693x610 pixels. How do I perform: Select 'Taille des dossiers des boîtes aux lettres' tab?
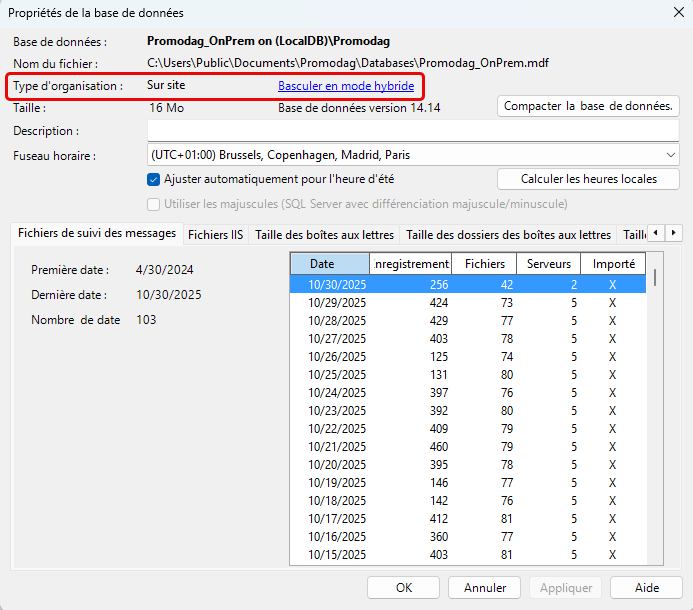[x=509, y=235]
